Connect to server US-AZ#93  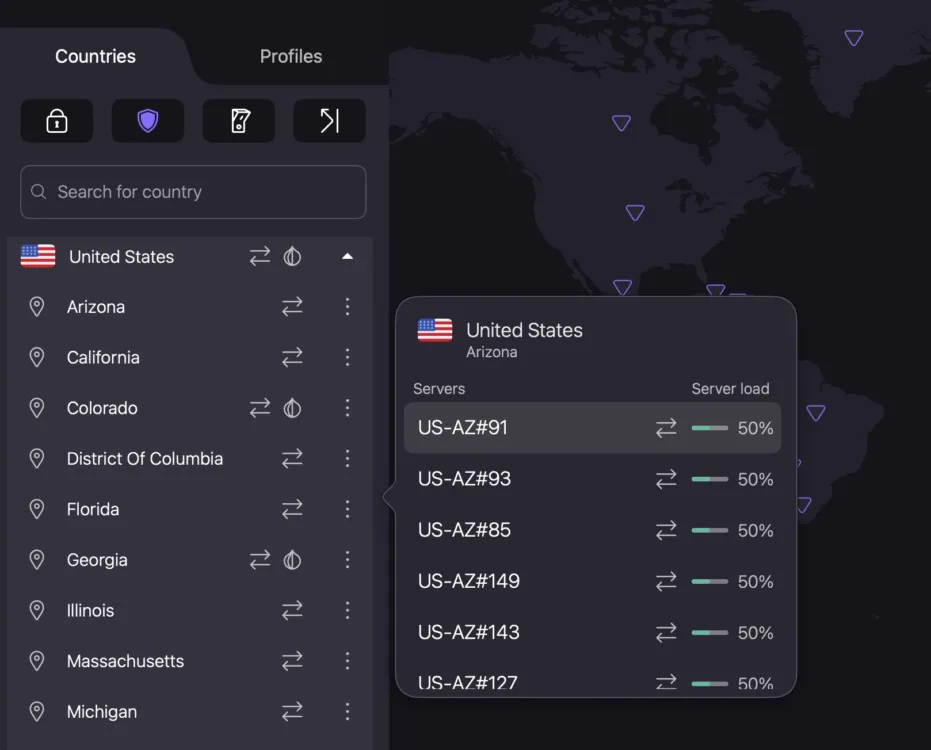[592, 479]
